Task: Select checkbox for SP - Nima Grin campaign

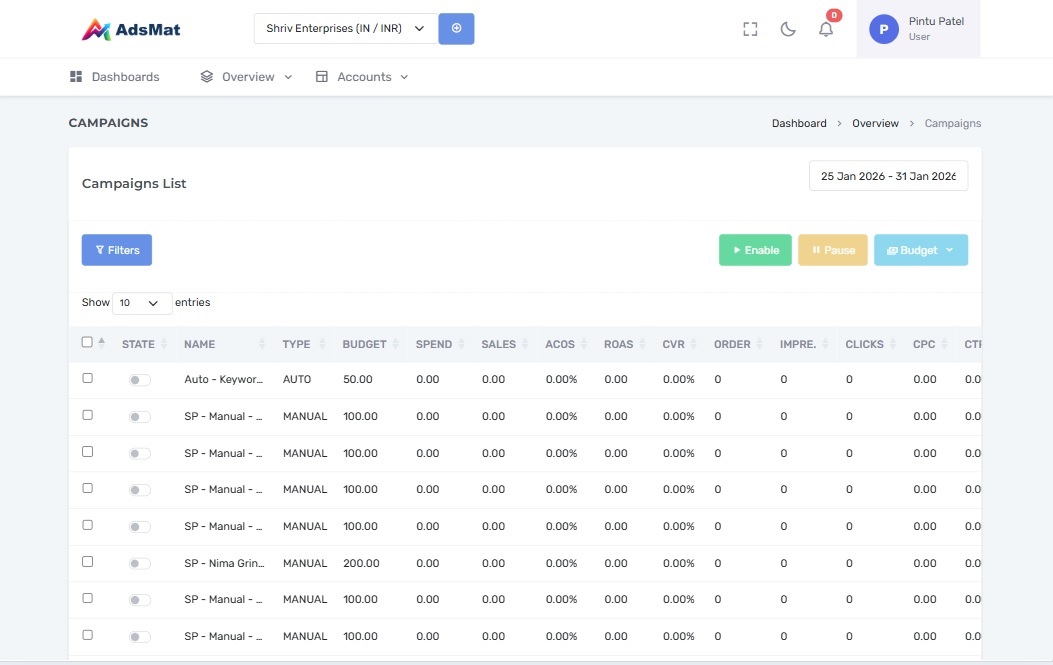Action: (87, 562)
